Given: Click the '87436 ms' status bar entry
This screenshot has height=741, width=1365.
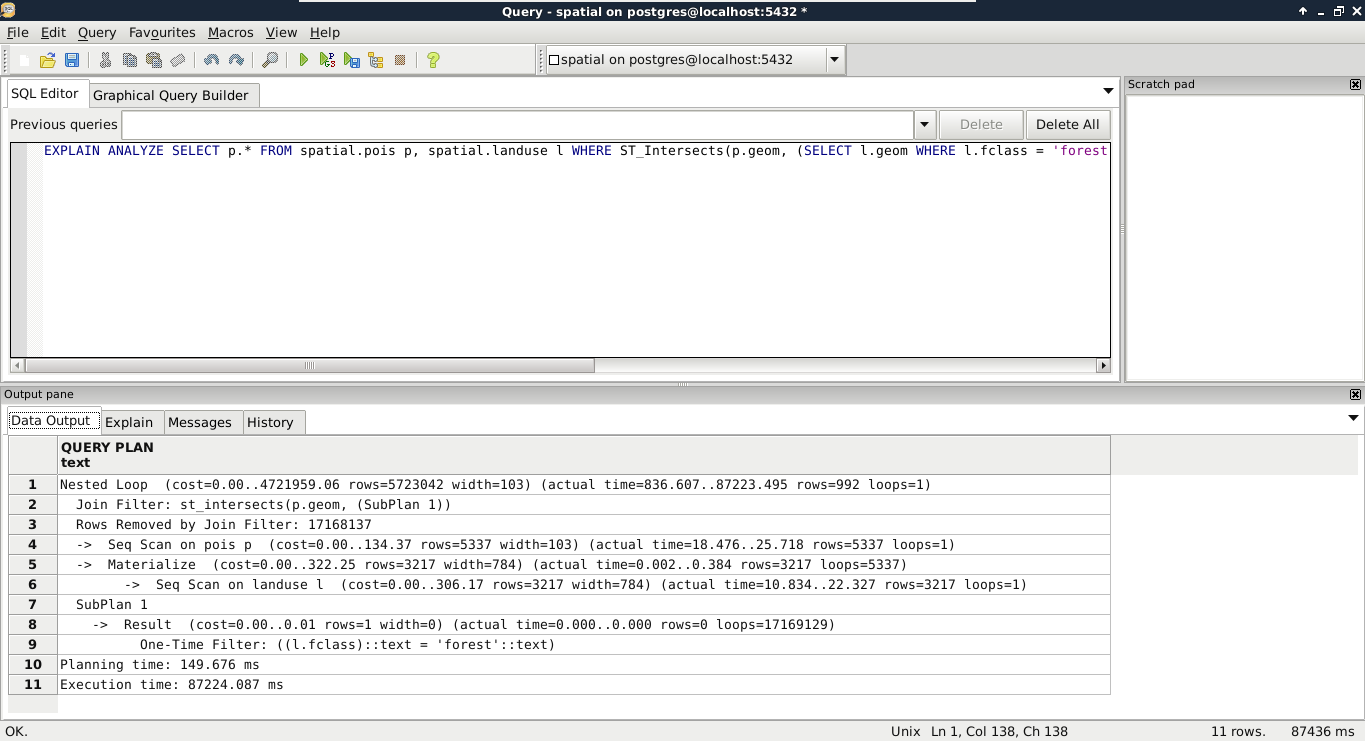Looking at the screenshot, I should coord(1322,731).
